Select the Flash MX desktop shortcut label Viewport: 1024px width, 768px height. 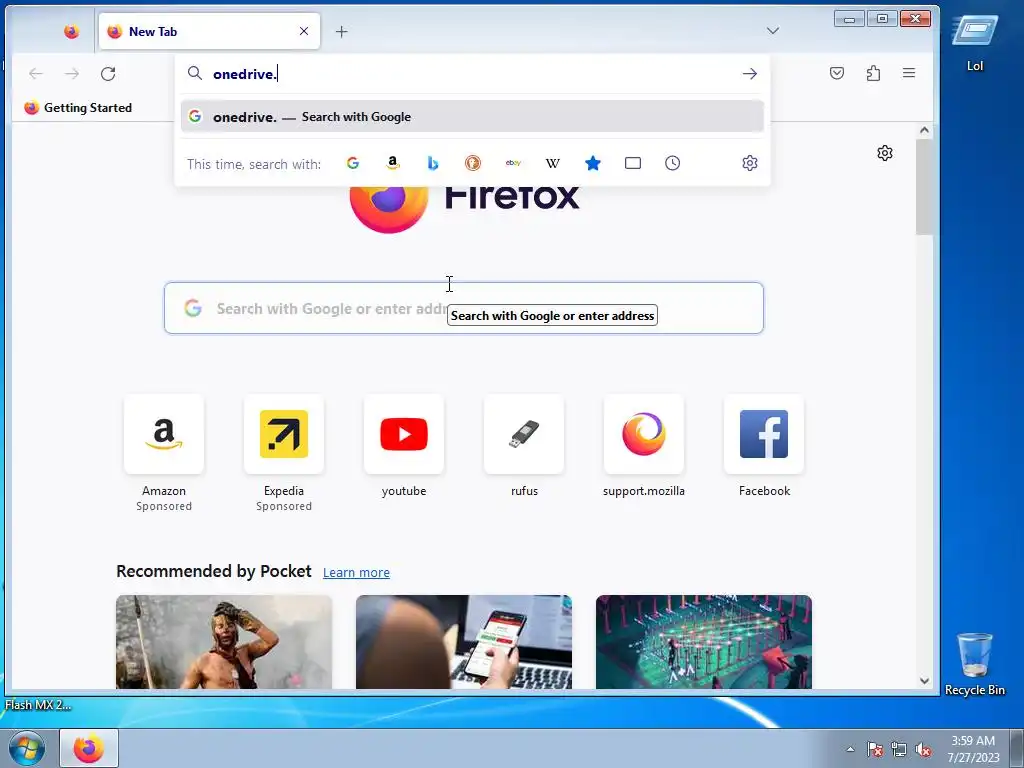38,705
